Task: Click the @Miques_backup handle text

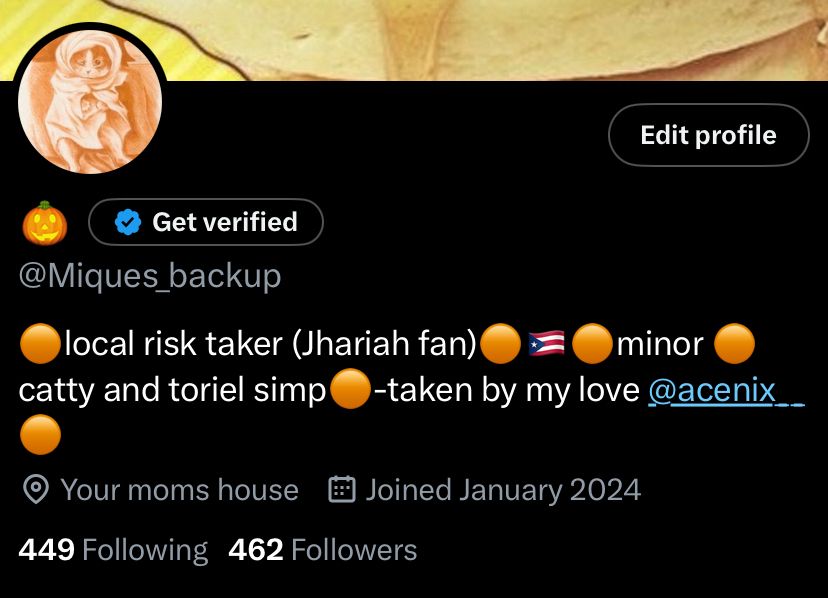Action: [x=150, y=276]
